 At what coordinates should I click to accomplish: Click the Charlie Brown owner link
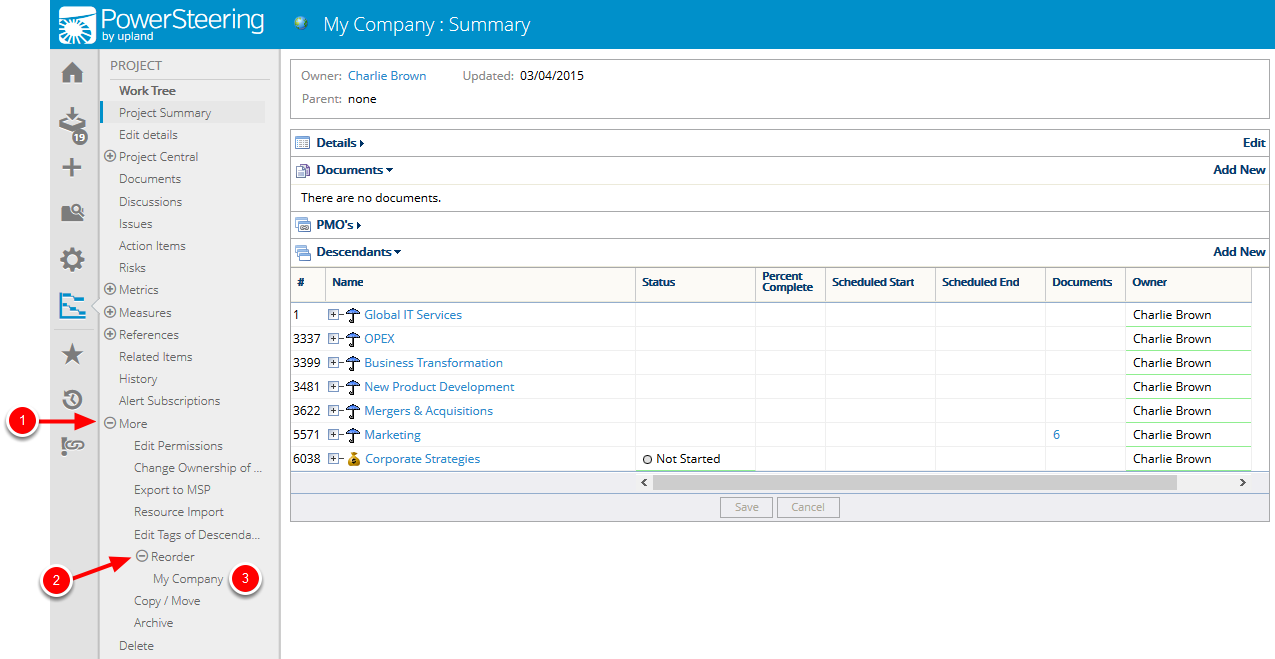coord(387,76)
